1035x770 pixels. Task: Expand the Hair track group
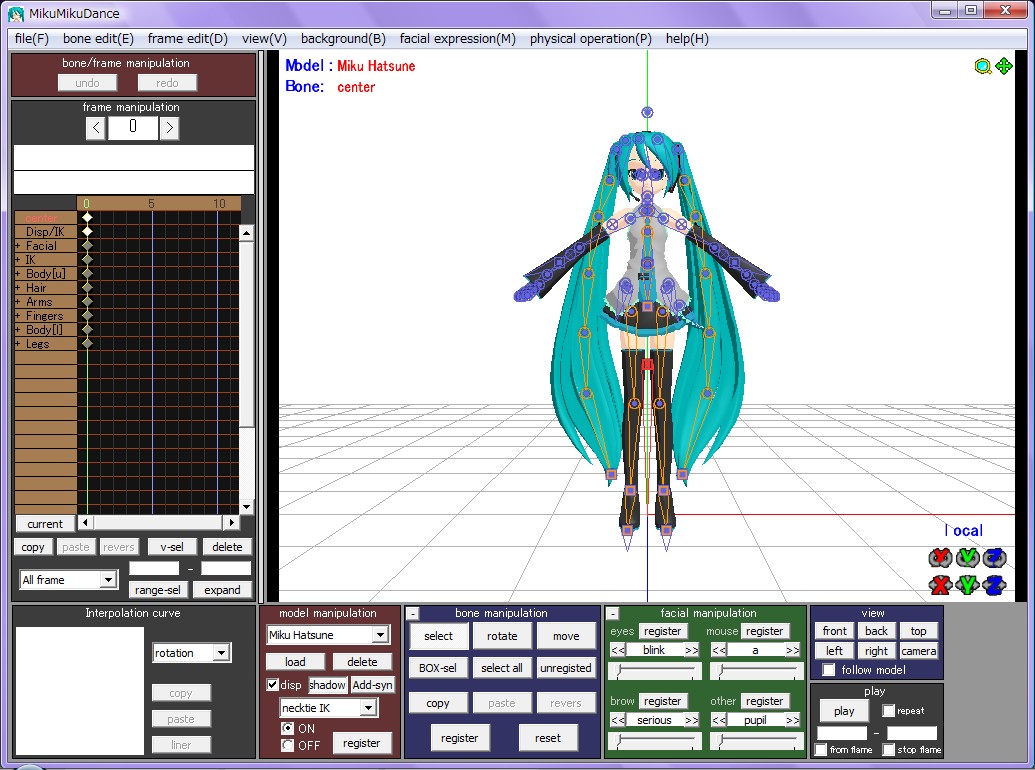[x=18, y=288]
